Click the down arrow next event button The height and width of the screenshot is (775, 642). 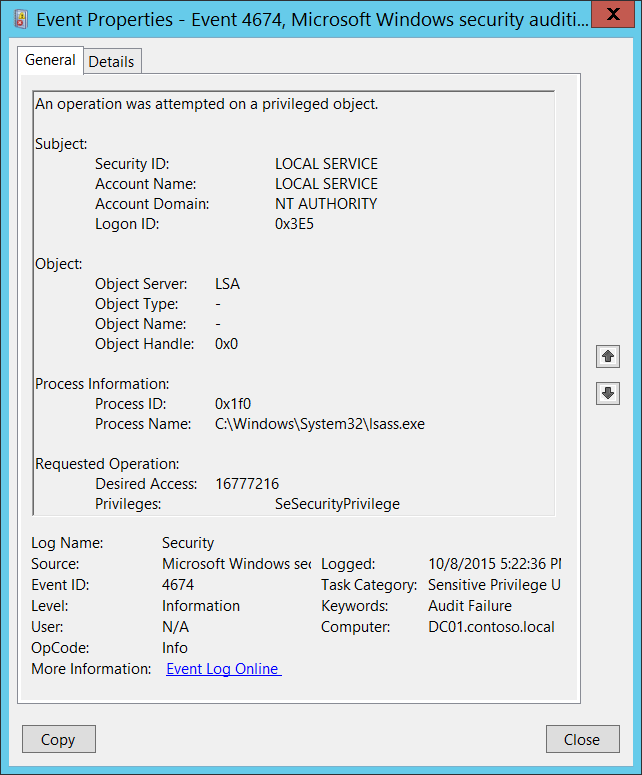[x=607, y=393]
